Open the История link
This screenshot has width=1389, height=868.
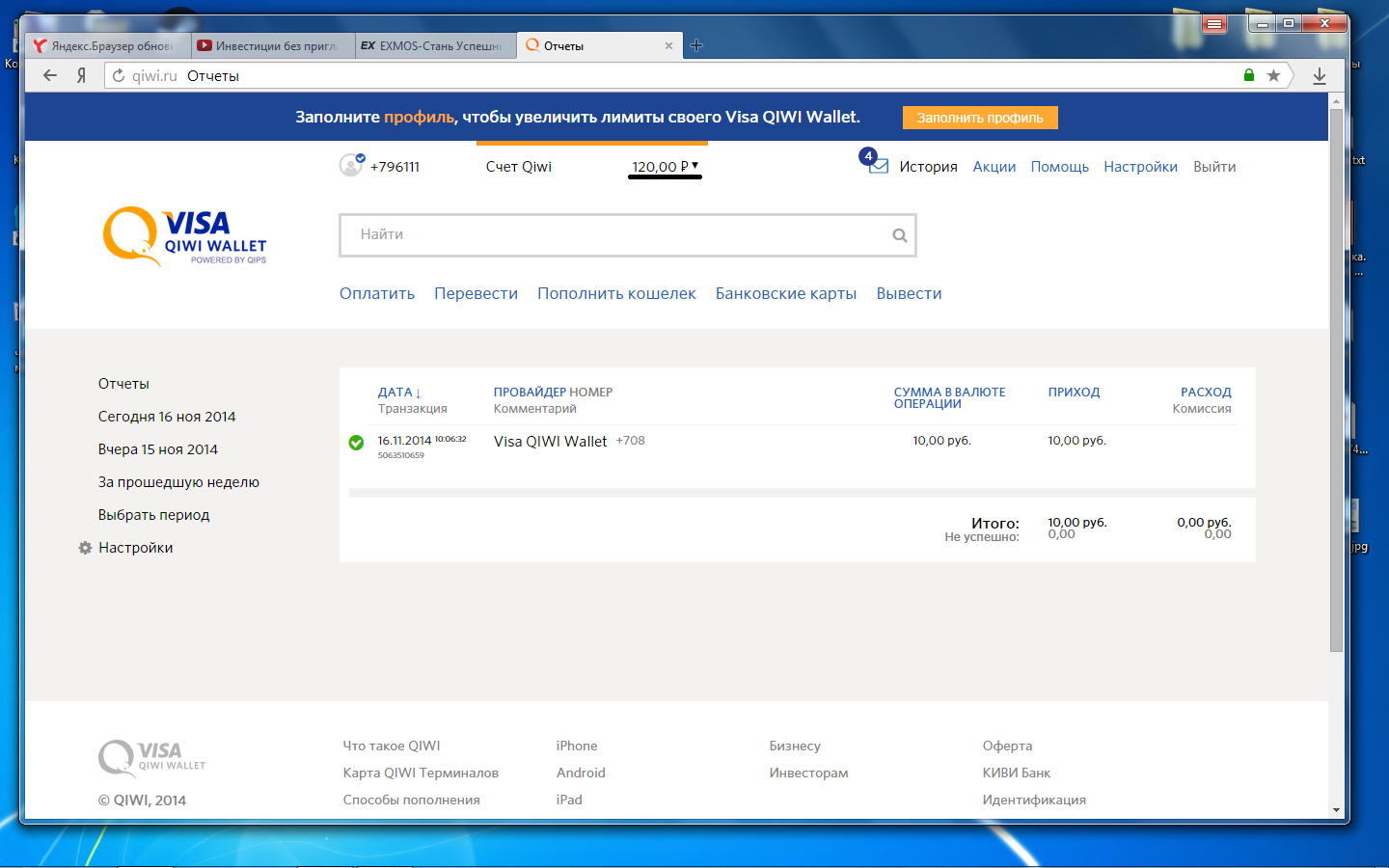[928, 167]
